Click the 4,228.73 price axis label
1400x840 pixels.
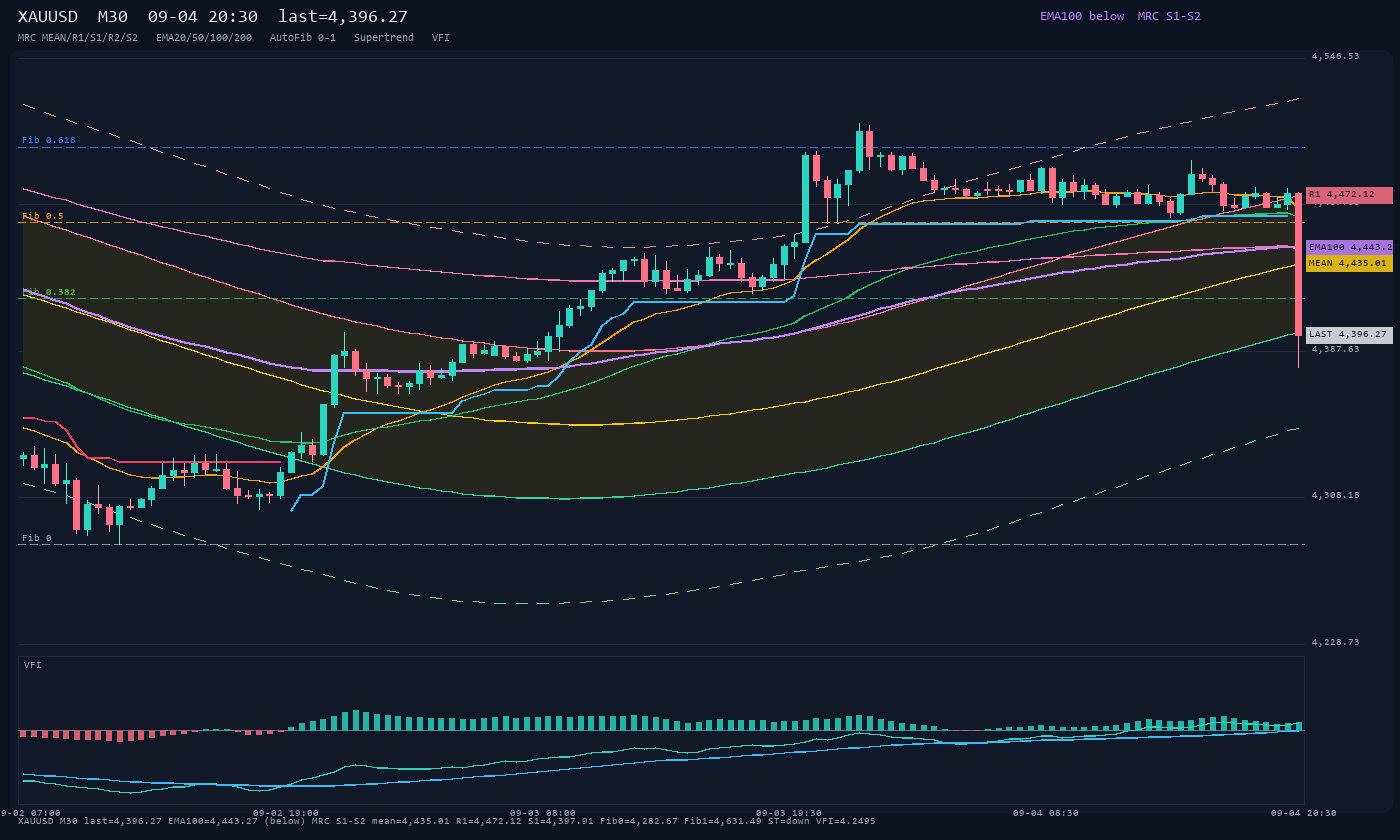pos(1335,642)
